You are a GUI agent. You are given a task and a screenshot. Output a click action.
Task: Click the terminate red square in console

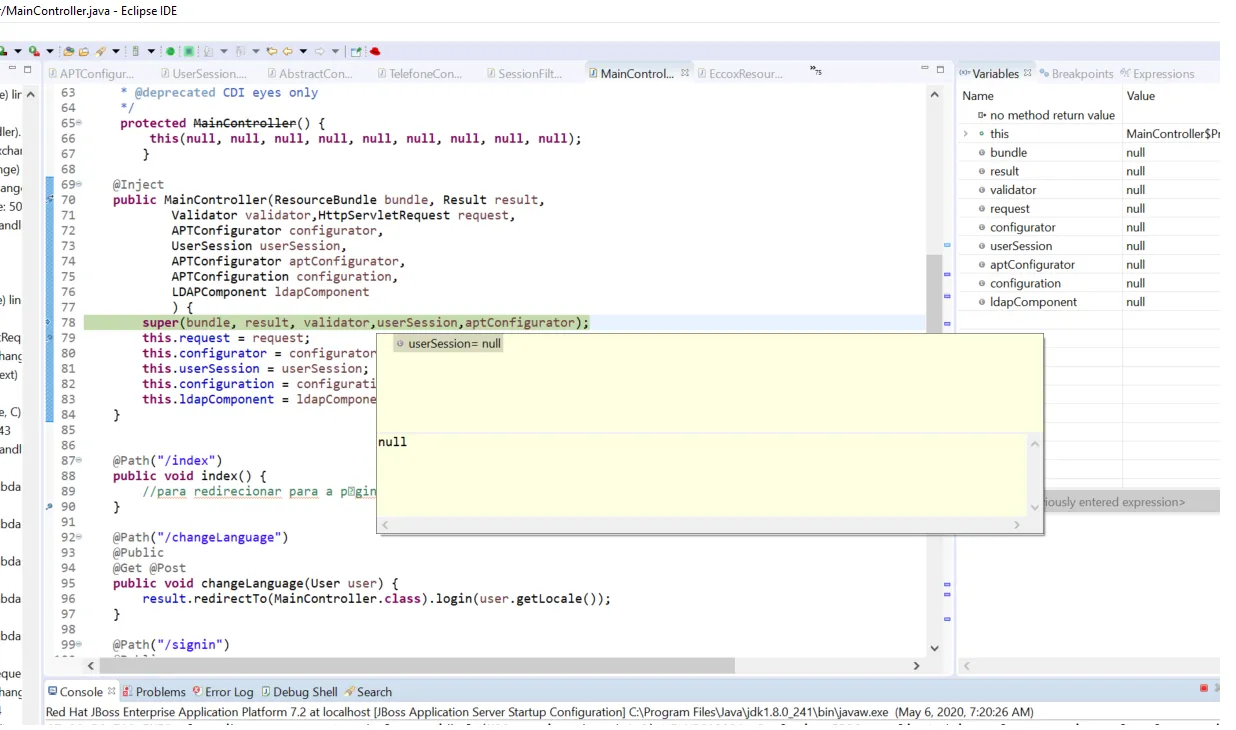pos(1204,689)
